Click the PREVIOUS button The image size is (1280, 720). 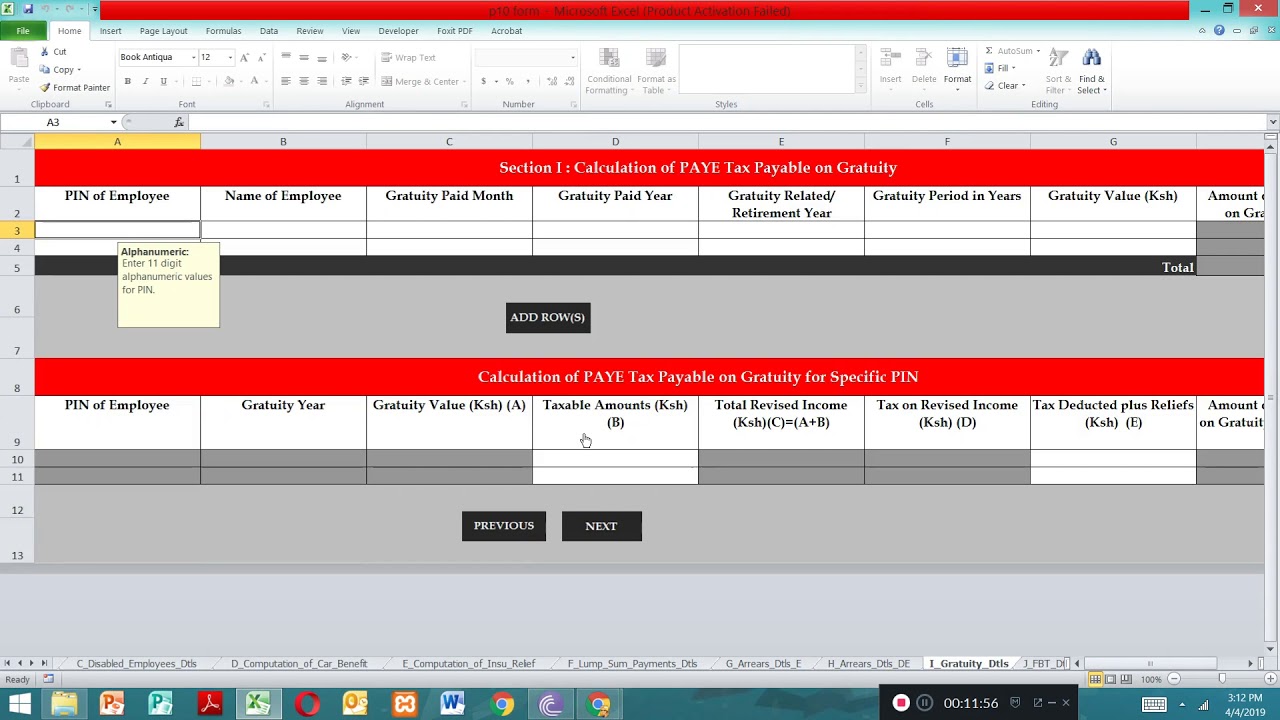[x=504, y=526]
